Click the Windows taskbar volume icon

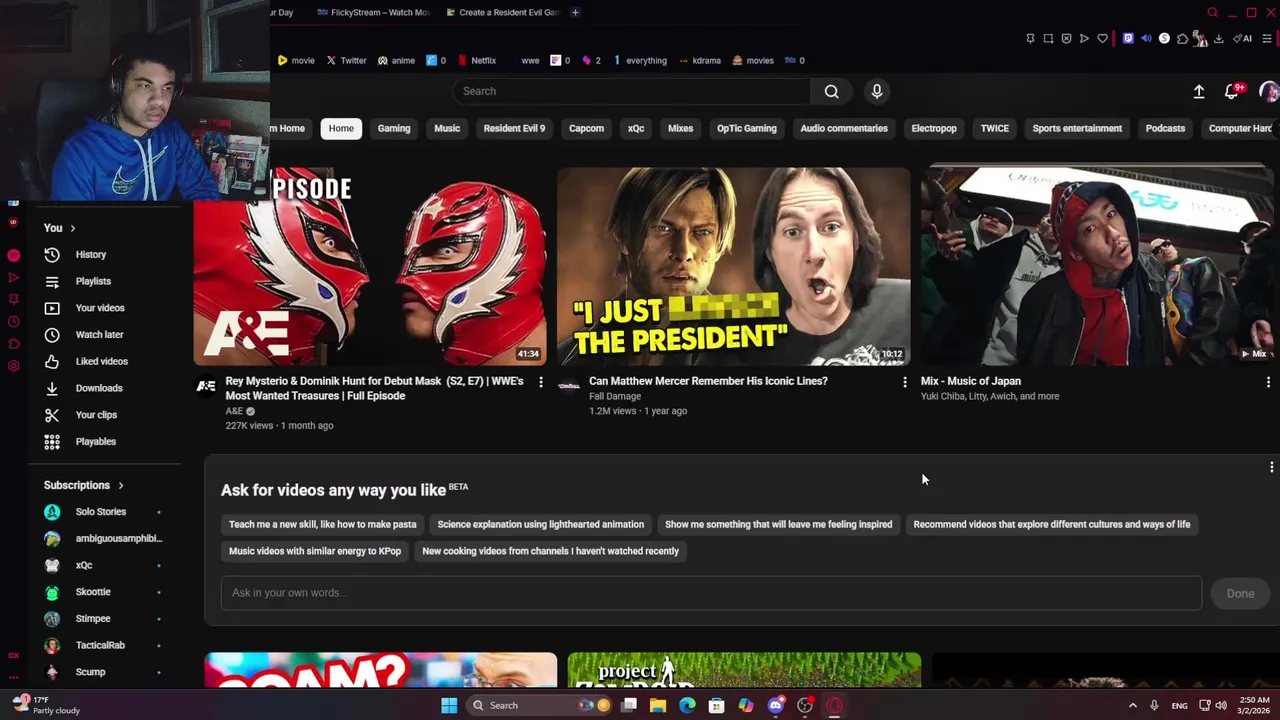point(1220,705)
